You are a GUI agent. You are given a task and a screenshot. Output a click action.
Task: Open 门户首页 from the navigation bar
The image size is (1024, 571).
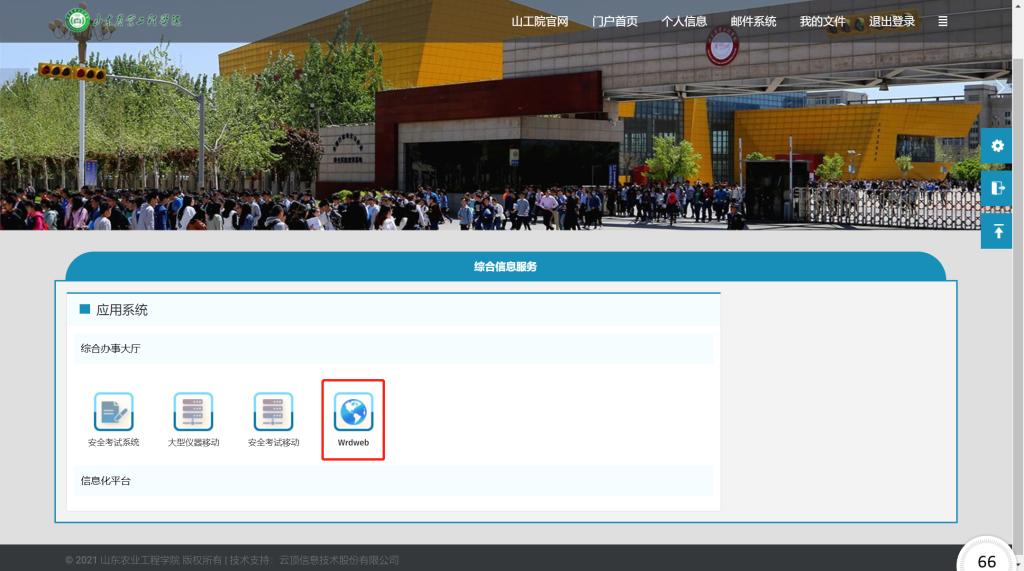(x=614, y=21)
